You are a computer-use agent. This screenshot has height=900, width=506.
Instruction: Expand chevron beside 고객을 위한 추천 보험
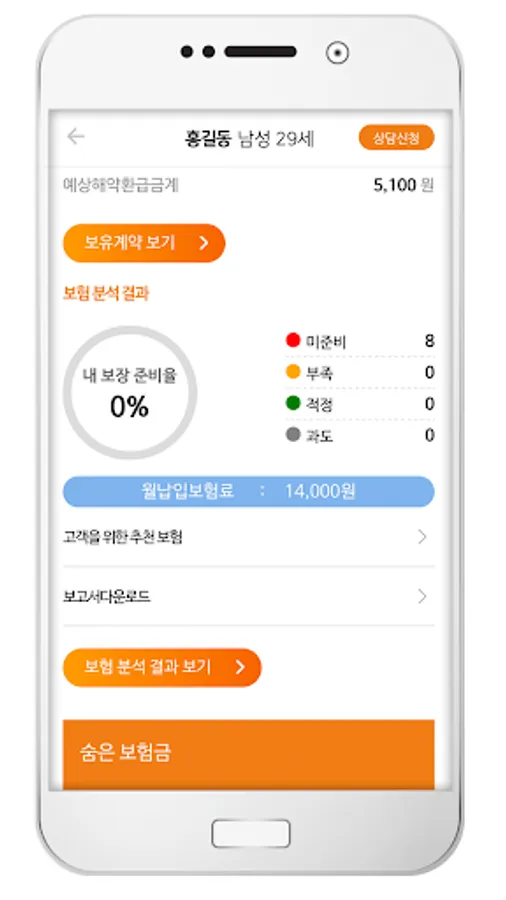click(x=423, y=537)
